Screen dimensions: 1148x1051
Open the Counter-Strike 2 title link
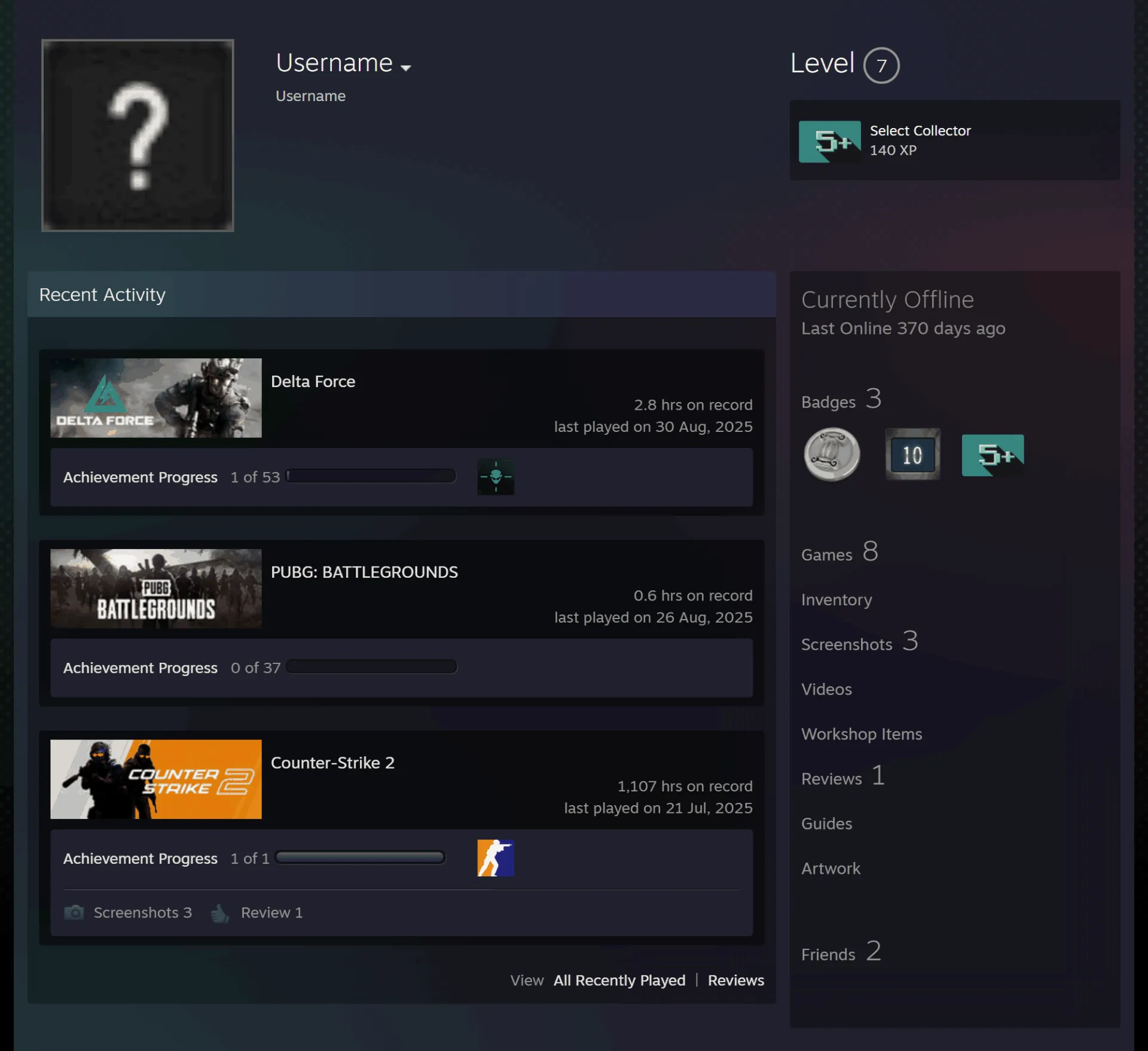pos(332,763)
